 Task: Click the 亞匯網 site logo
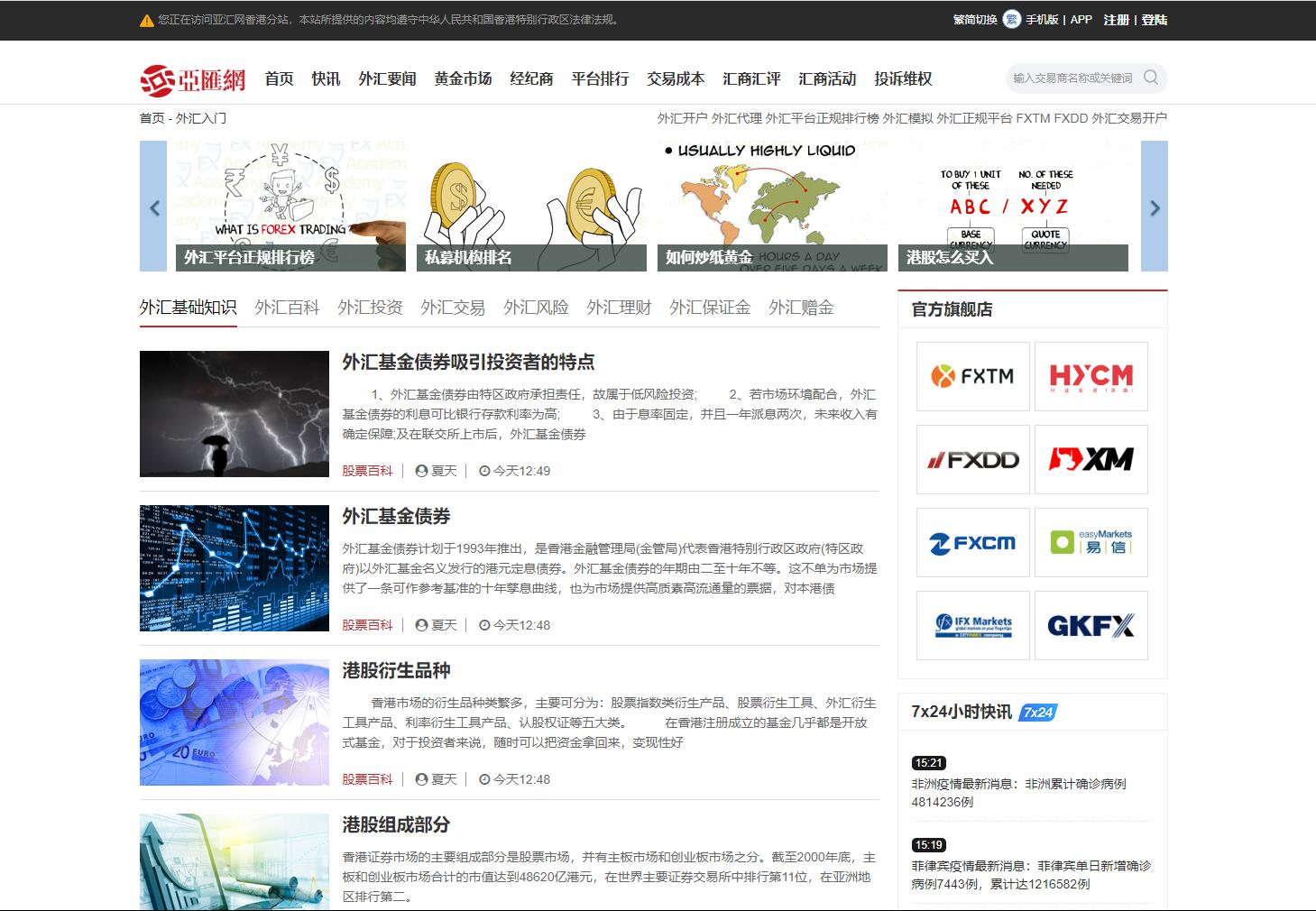[193, 79]
